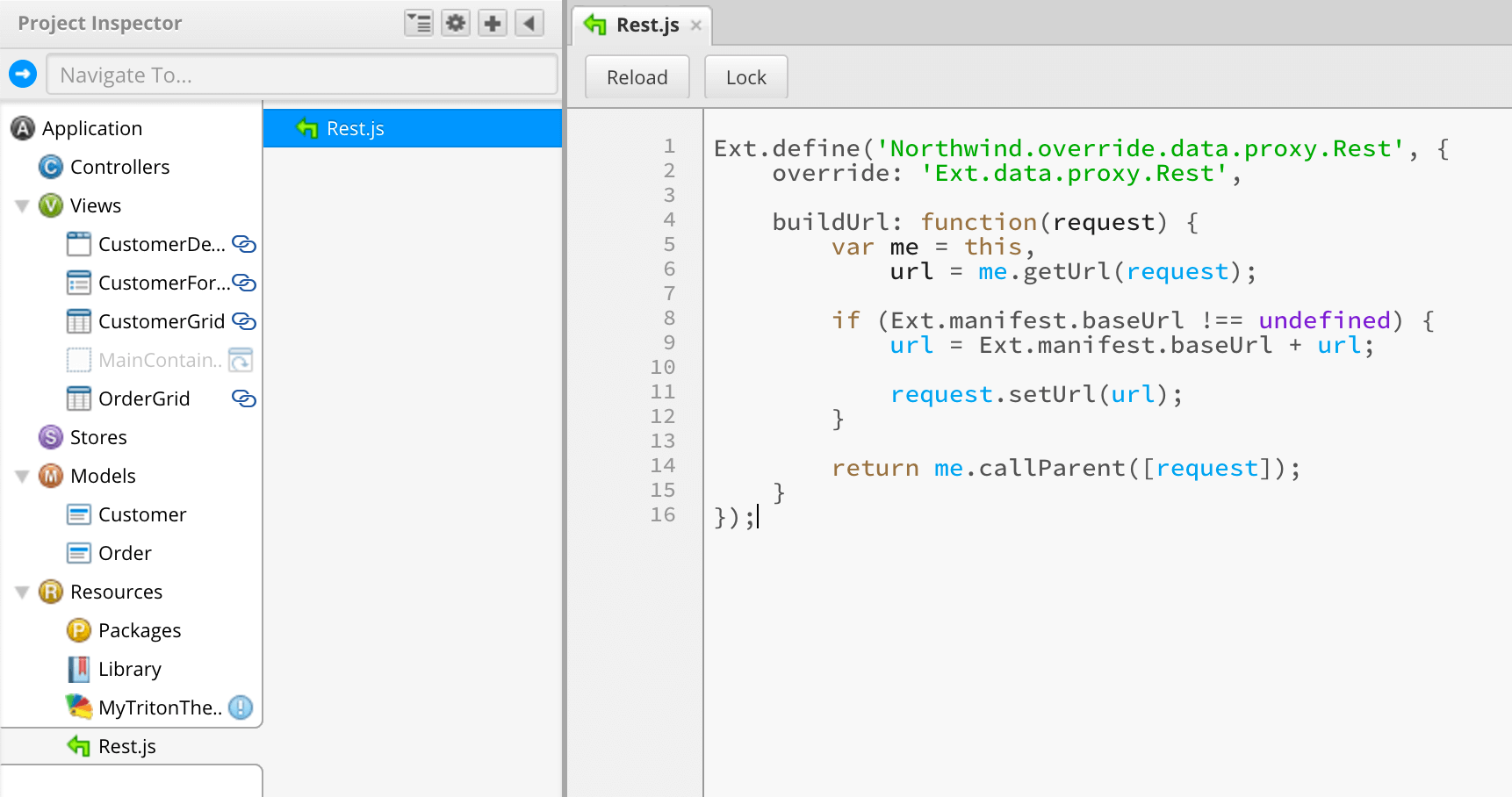
Task: Select the OrderGrid tree label
Action: coord(144,398)
